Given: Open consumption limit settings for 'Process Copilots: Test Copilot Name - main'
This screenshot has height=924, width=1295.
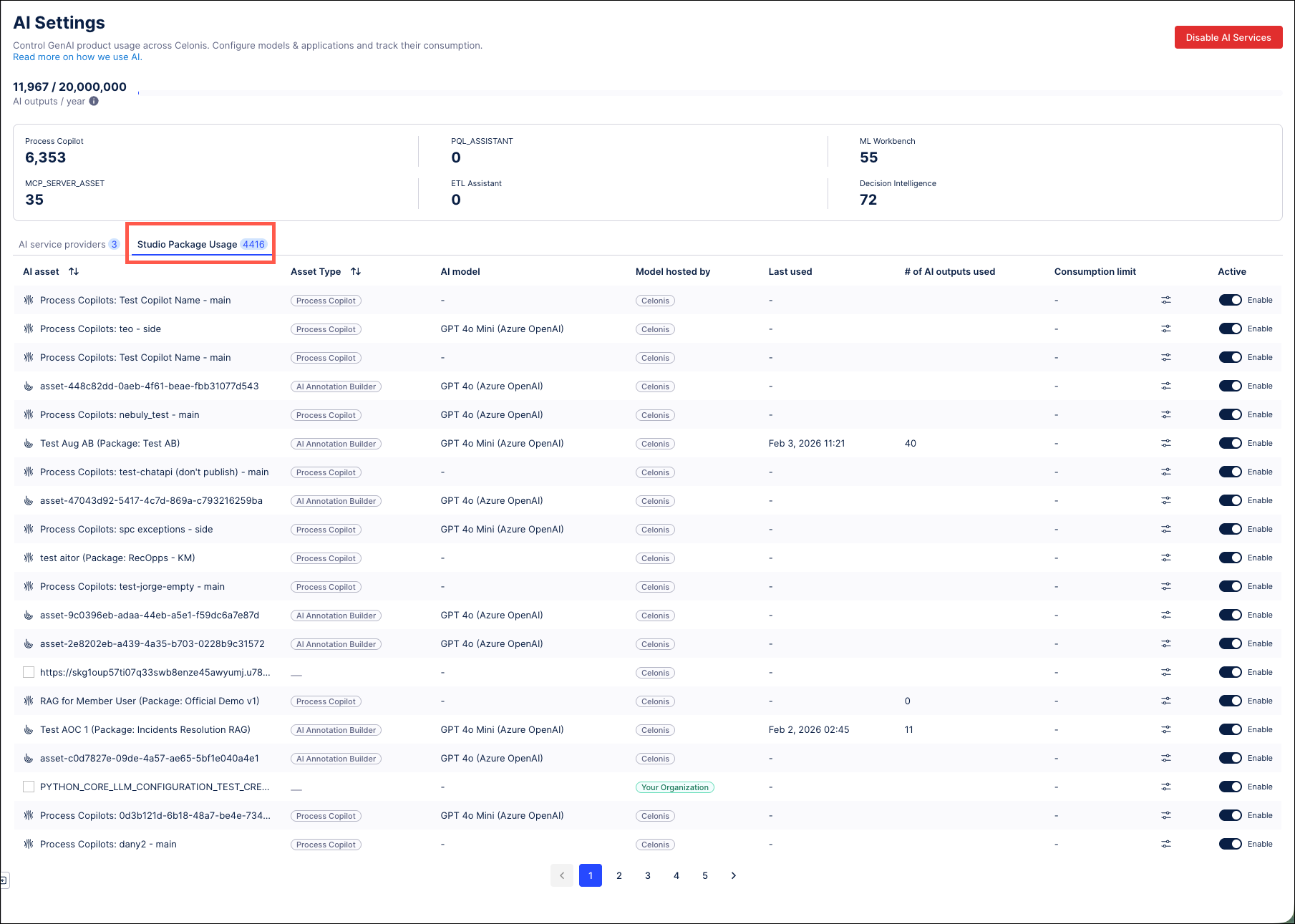Looking at the screenshot, I should tap(1166, 300).
